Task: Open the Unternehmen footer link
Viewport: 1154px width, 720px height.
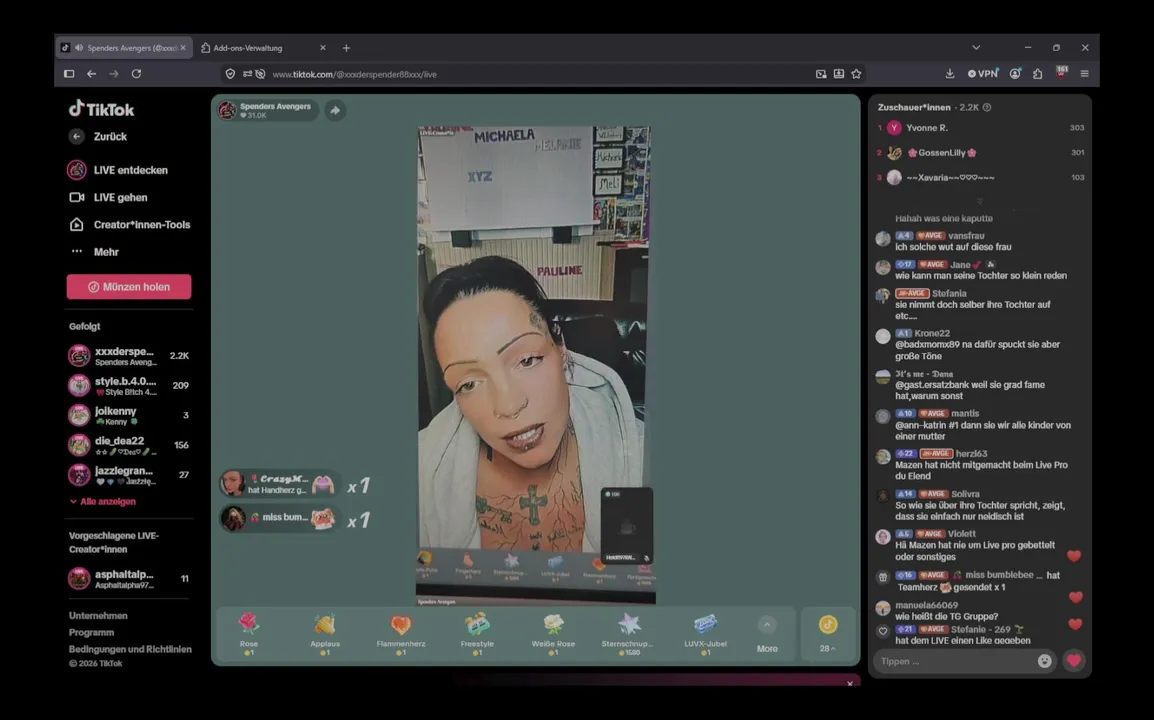Action: pyautogui.click(x=98, y=615)
